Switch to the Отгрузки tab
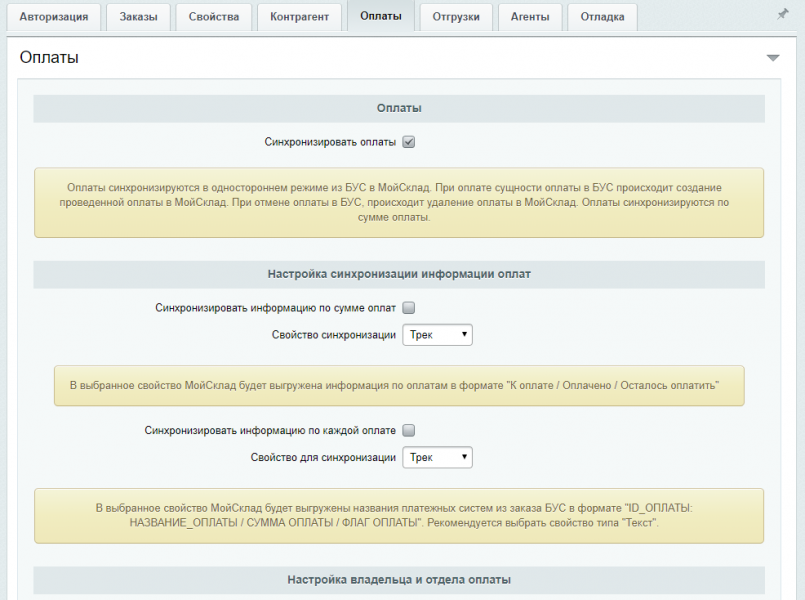Image resolution: width=805 pixels, height=600 pixels. click(456, 17)
